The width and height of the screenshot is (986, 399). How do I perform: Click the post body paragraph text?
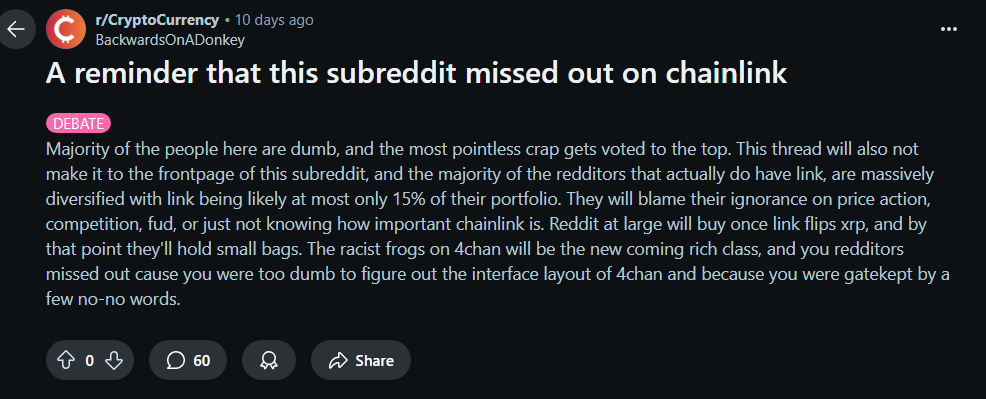[x=497, y=224]
